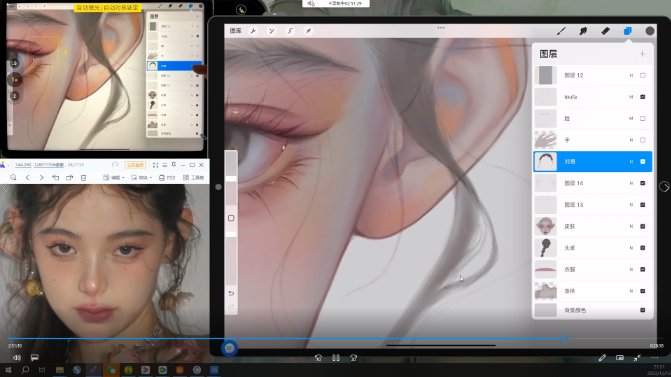671x377 pixels.
Task: Hide the toufa layer
Action: coord(643,97)
